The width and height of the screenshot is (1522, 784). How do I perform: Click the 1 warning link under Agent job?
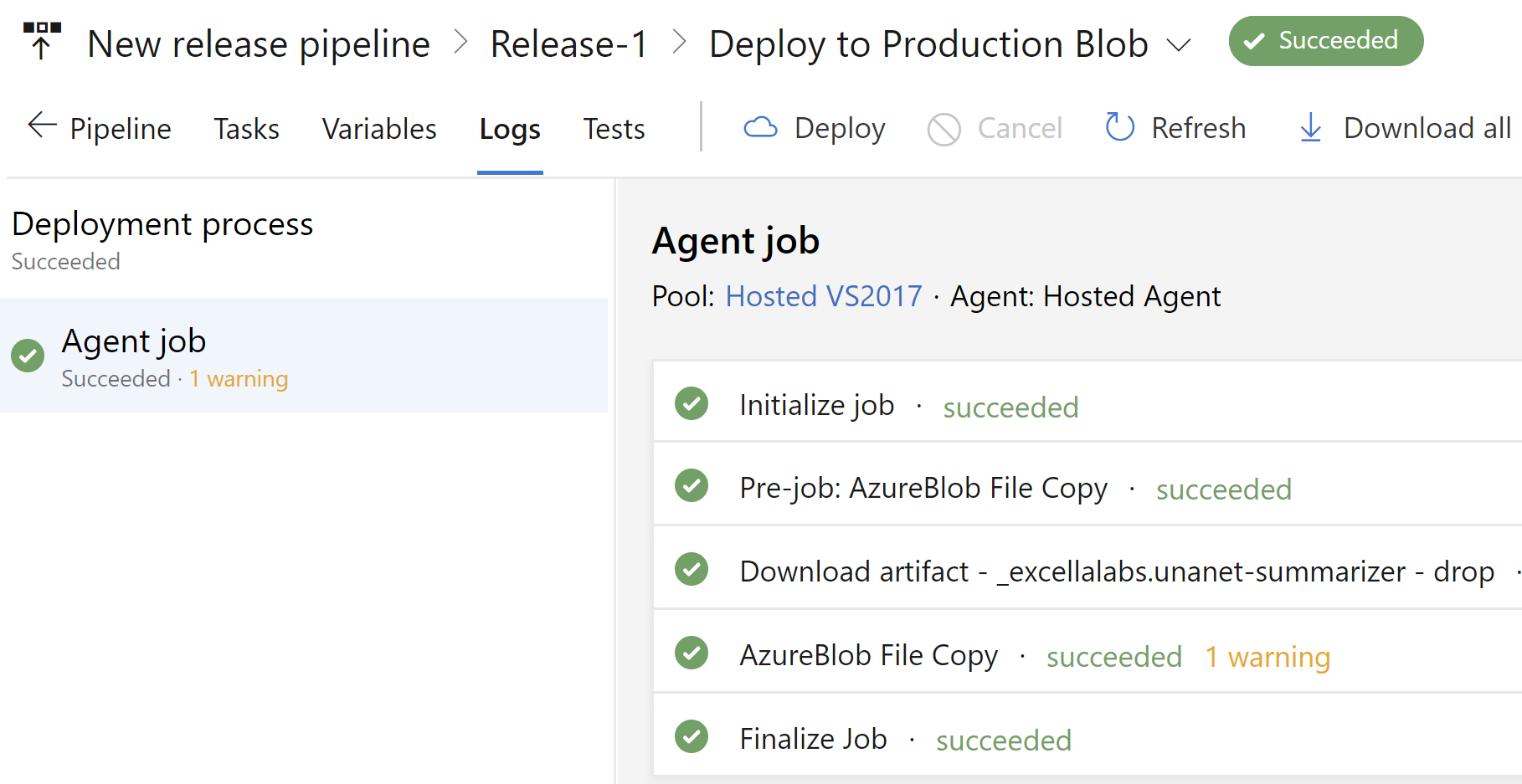pyautogui.click(x=239, y=378)
